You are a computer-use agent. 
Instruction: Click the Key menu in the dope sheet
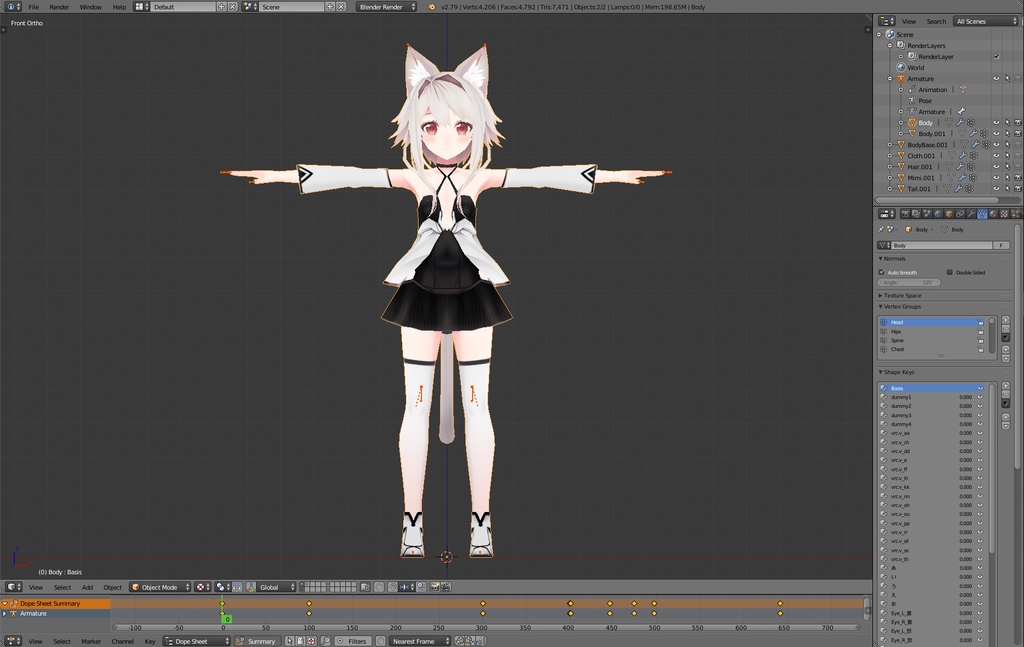[x=150, y=641]
